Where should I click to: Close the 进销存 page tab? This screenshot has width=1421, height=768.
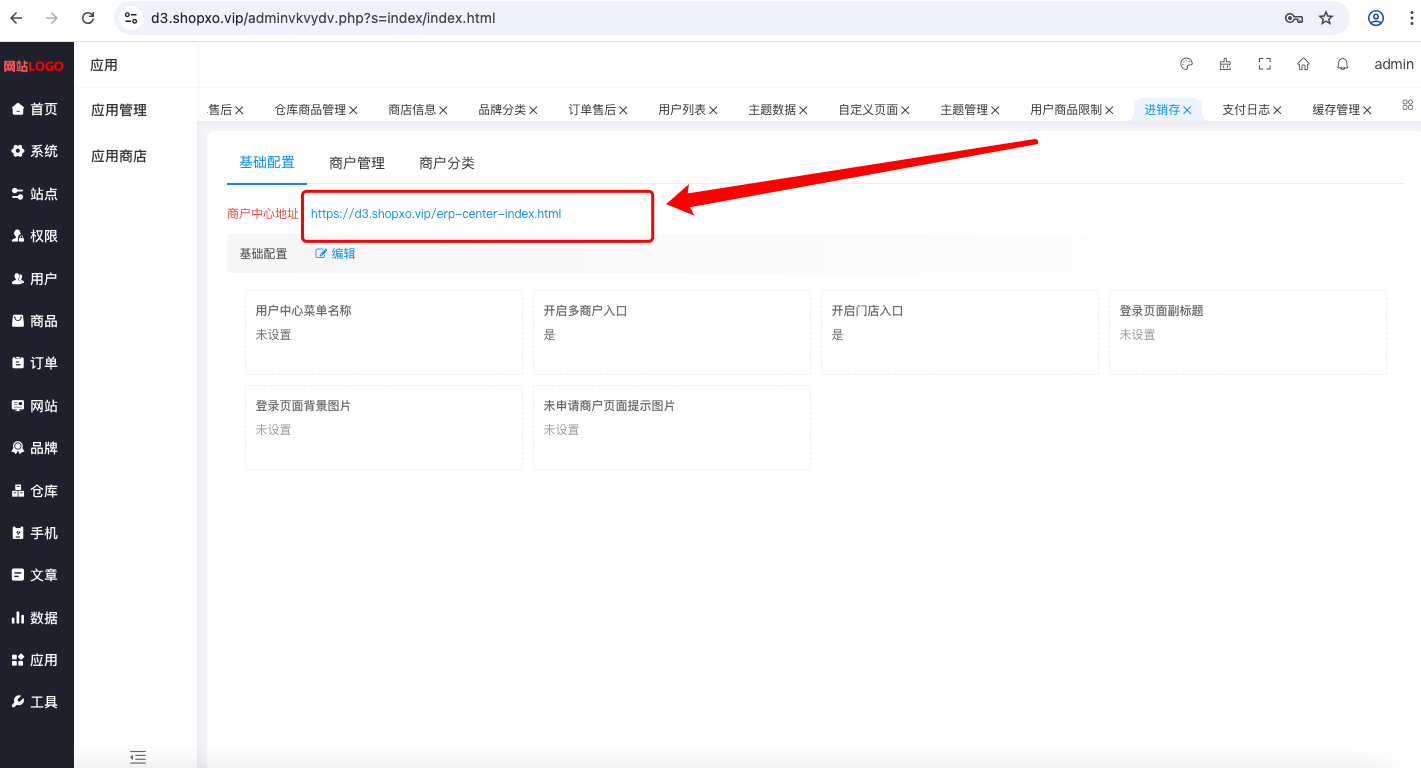[1187, 110]
